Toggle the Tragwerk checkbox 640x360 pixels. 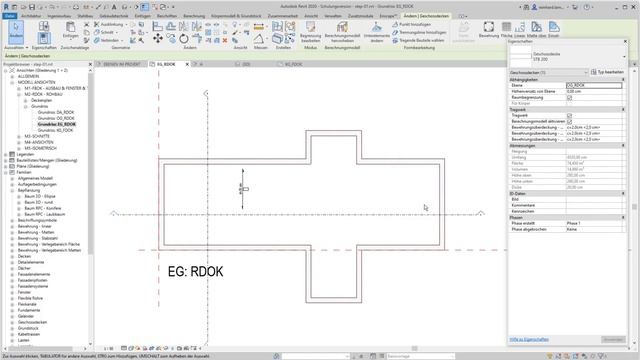pyautogui.click(x=569, y=116)
